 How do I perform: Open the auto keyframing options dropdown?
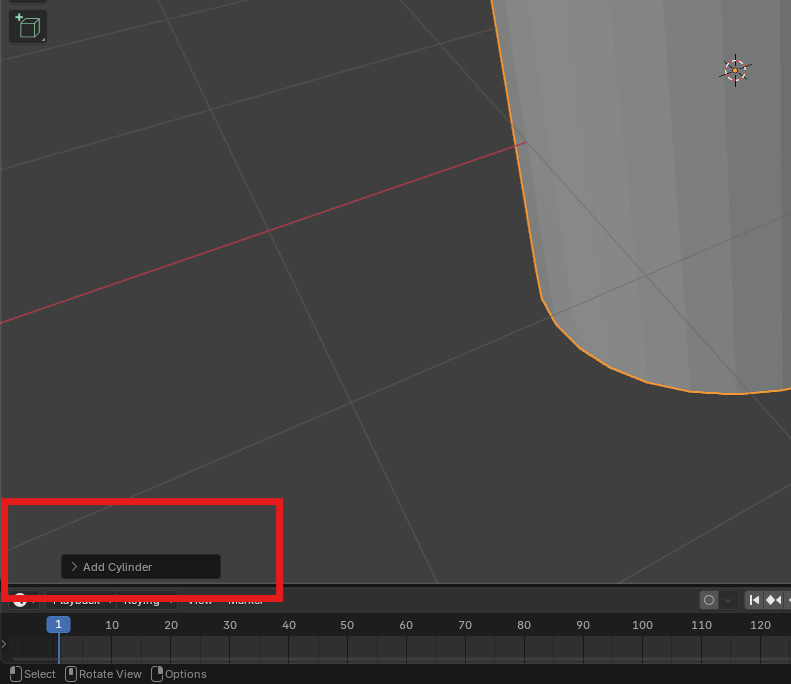click(729, 600)
